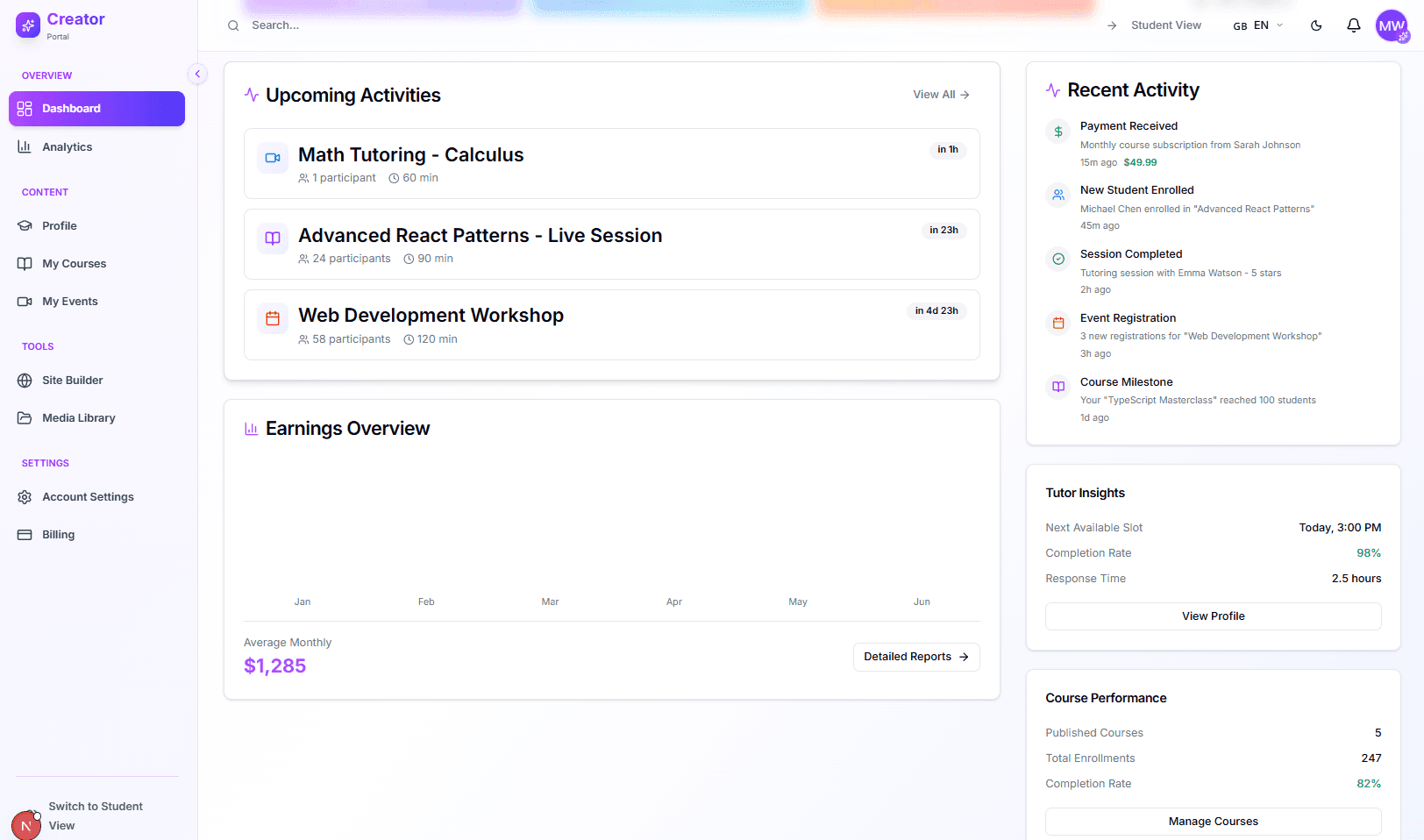Viewport: 1424px width, 840px height.
Task: Click the Billing card icon in sidebar
Action: click(25, 534)
